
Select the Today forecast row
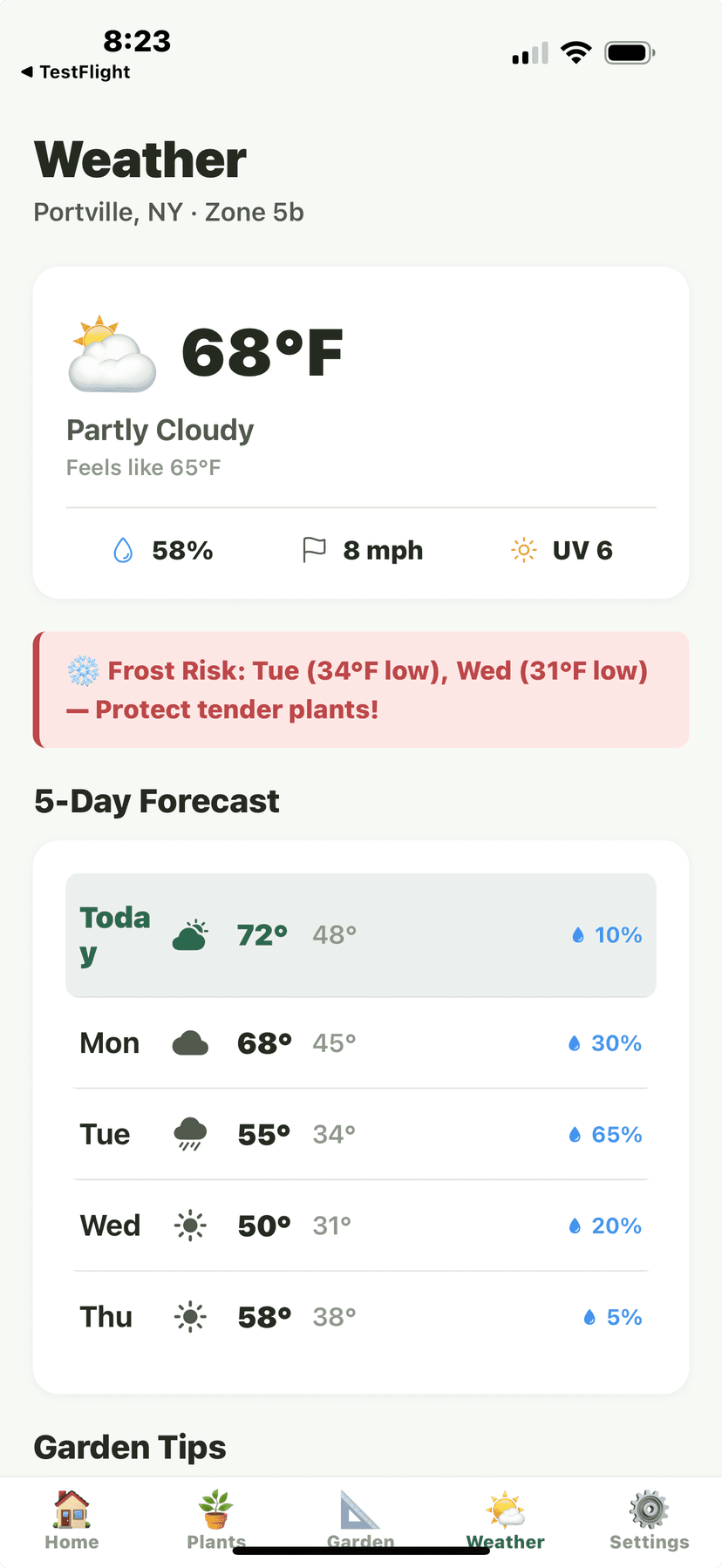coord(361,935)
